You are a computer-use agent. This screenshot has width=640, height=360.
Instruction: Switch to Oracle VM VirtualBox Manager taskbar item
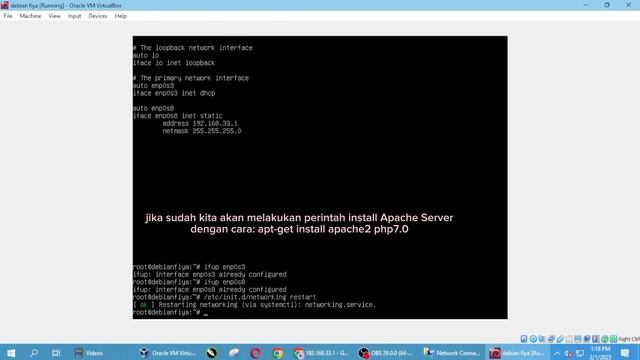point(167,353)
